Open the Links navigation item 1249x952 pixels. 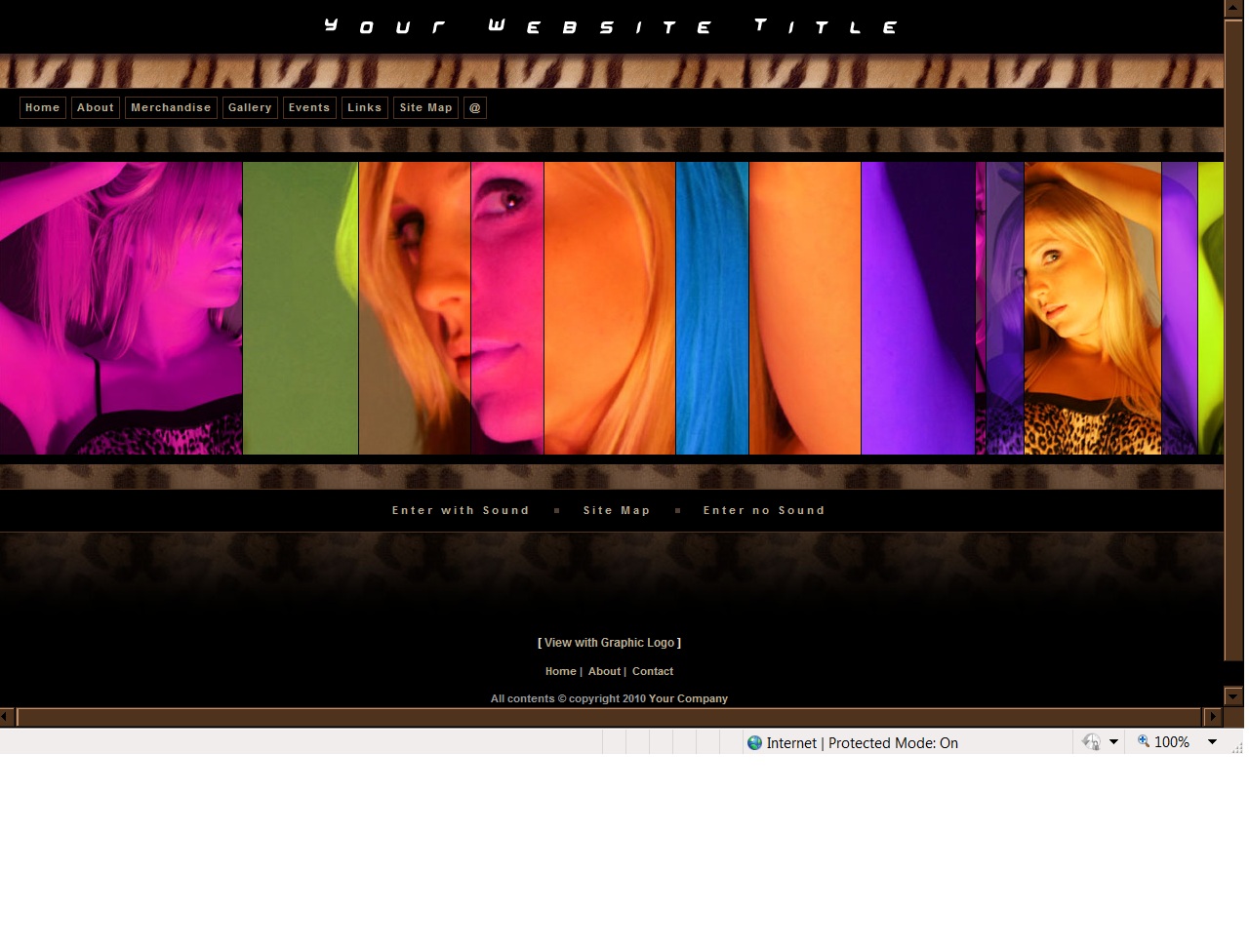pos(365,108)
